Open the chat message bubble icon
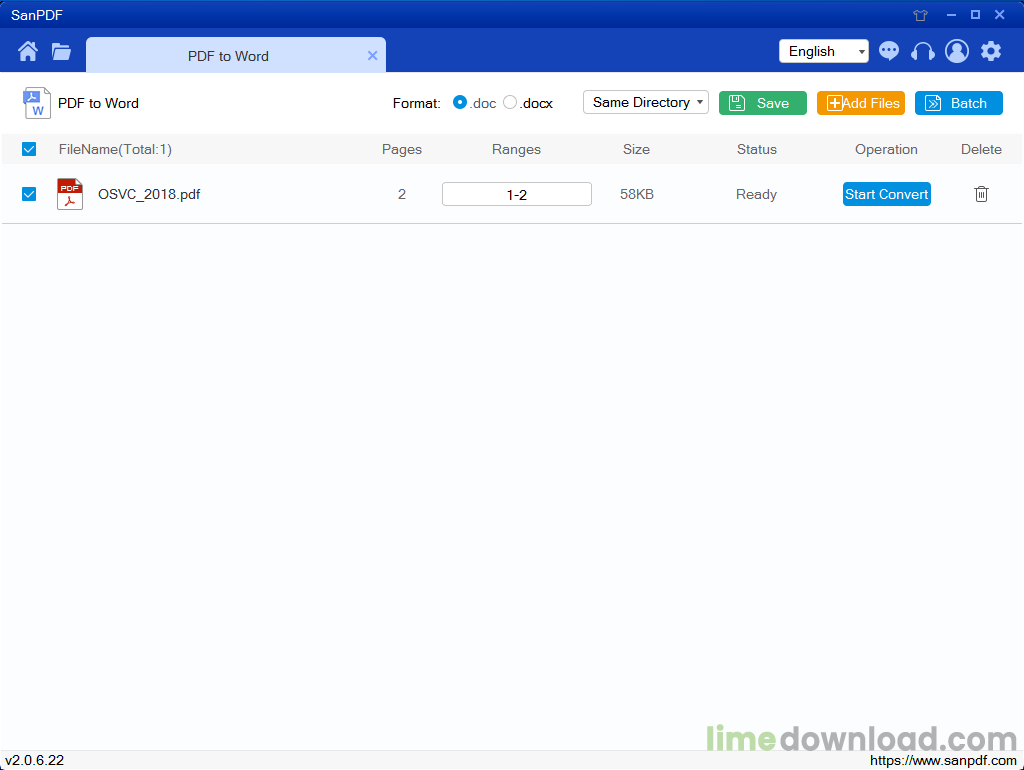 click(x=889, y=51)
